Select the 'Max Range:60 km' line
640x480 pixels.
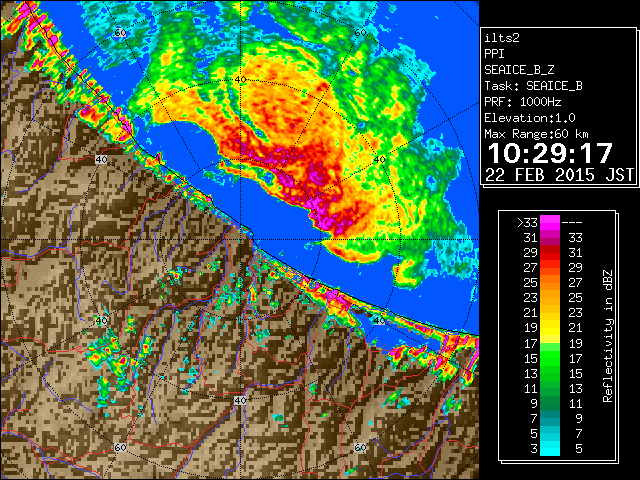536,134
